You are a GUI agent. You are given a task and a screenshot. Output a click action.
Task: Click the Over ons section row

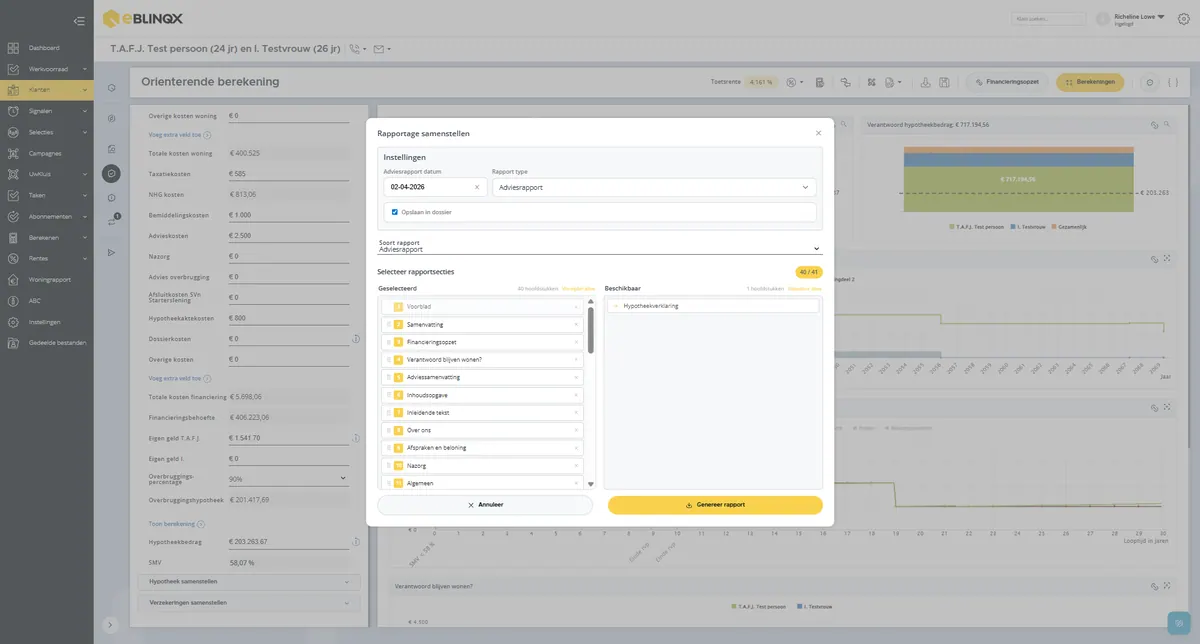tap(483, 430)
